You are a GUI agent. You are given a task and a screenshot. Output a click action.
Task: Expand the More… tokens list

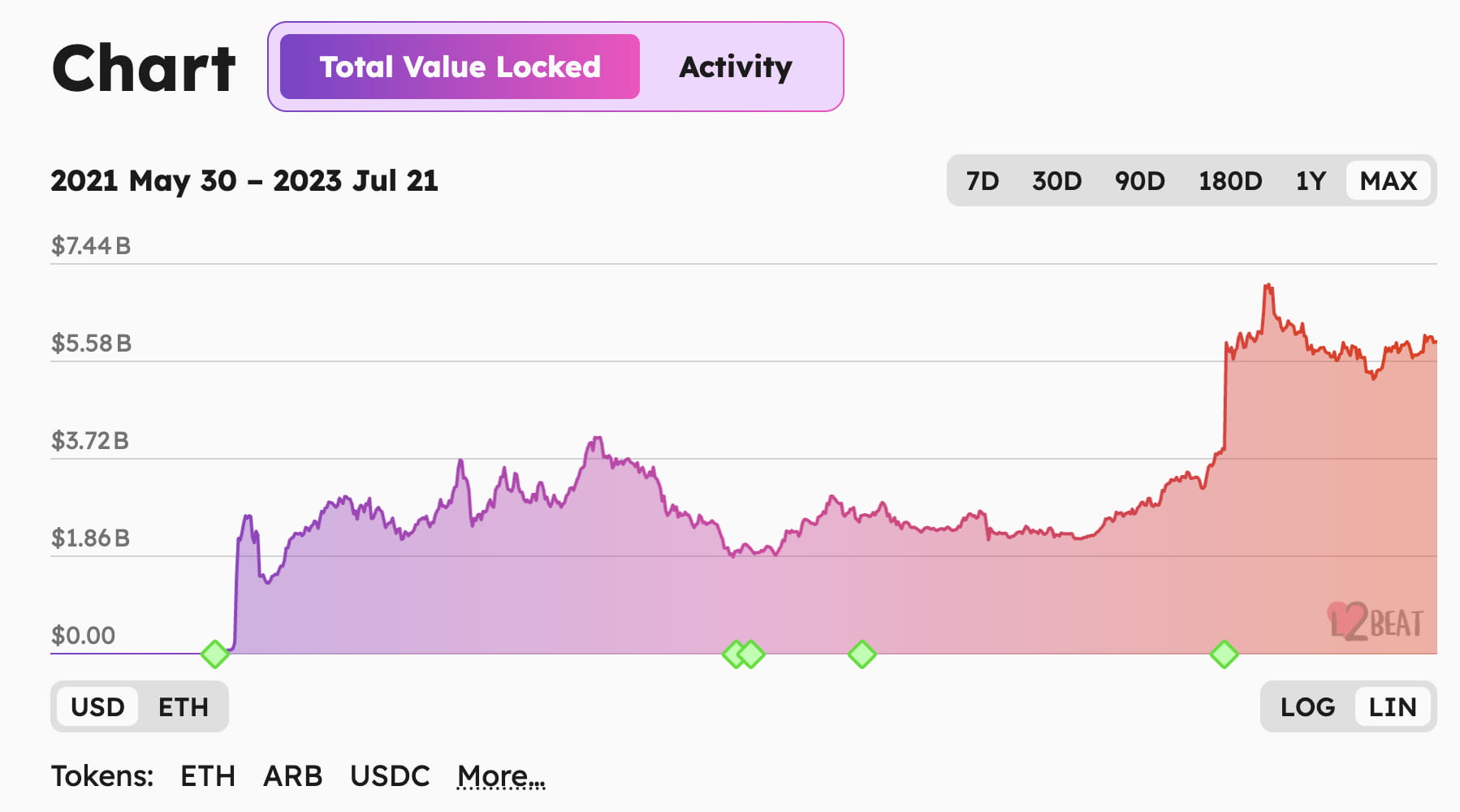501,776
